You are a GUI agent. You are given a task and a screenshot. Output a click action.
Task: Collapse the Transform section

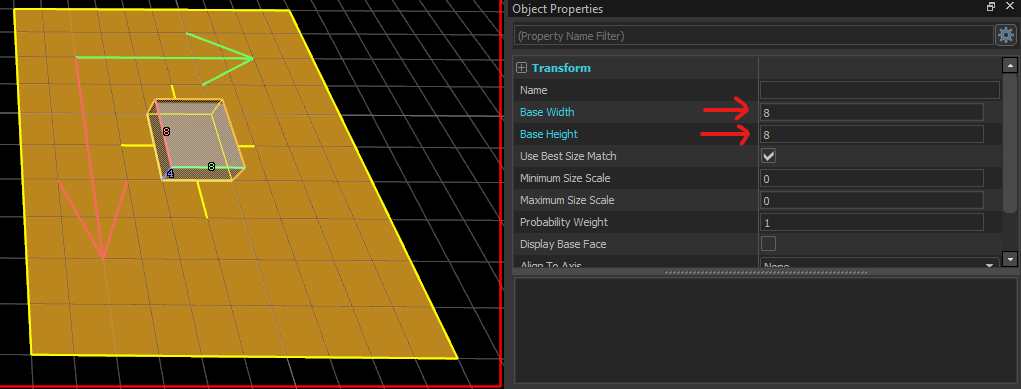pos(521,68)
